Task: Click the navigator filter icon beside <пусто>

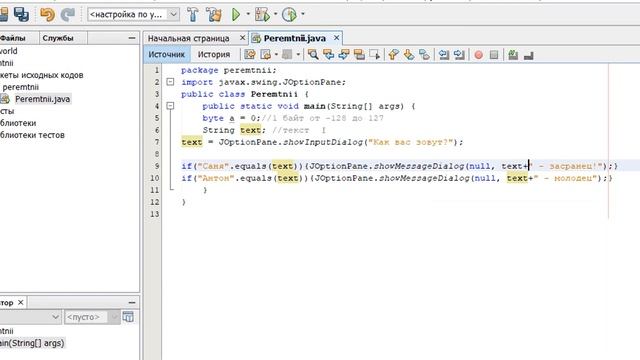Action: pyautogui.click(x=128, y=317)
